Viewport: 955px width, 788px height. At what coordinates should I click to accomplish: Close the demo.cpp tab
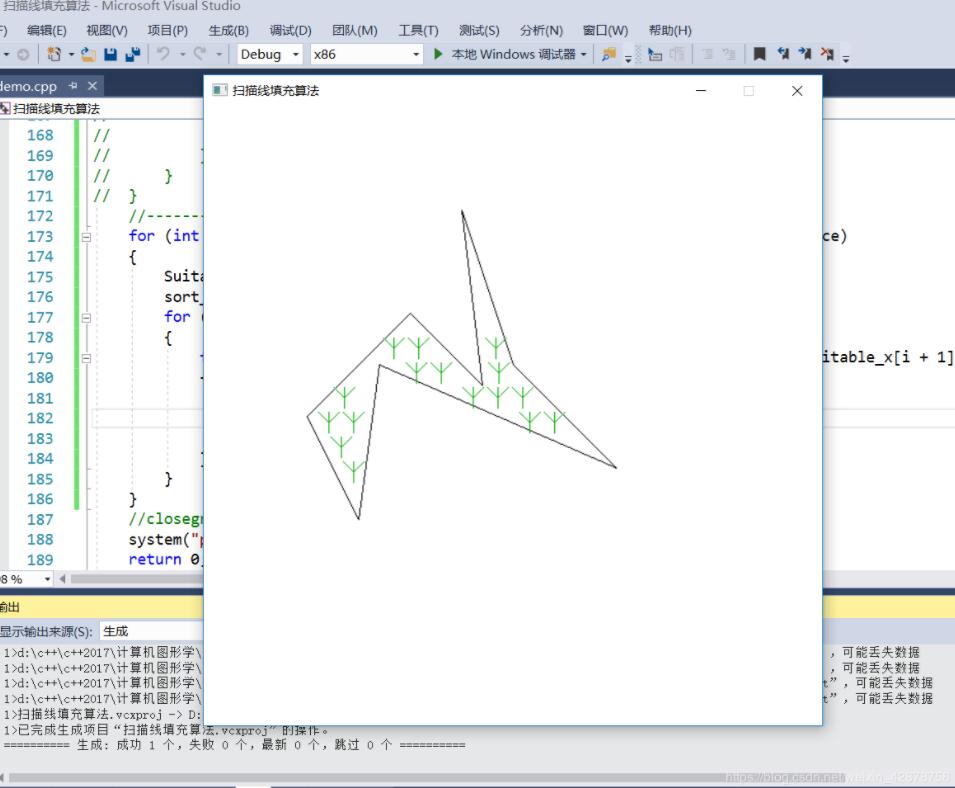tap(93, 86)
